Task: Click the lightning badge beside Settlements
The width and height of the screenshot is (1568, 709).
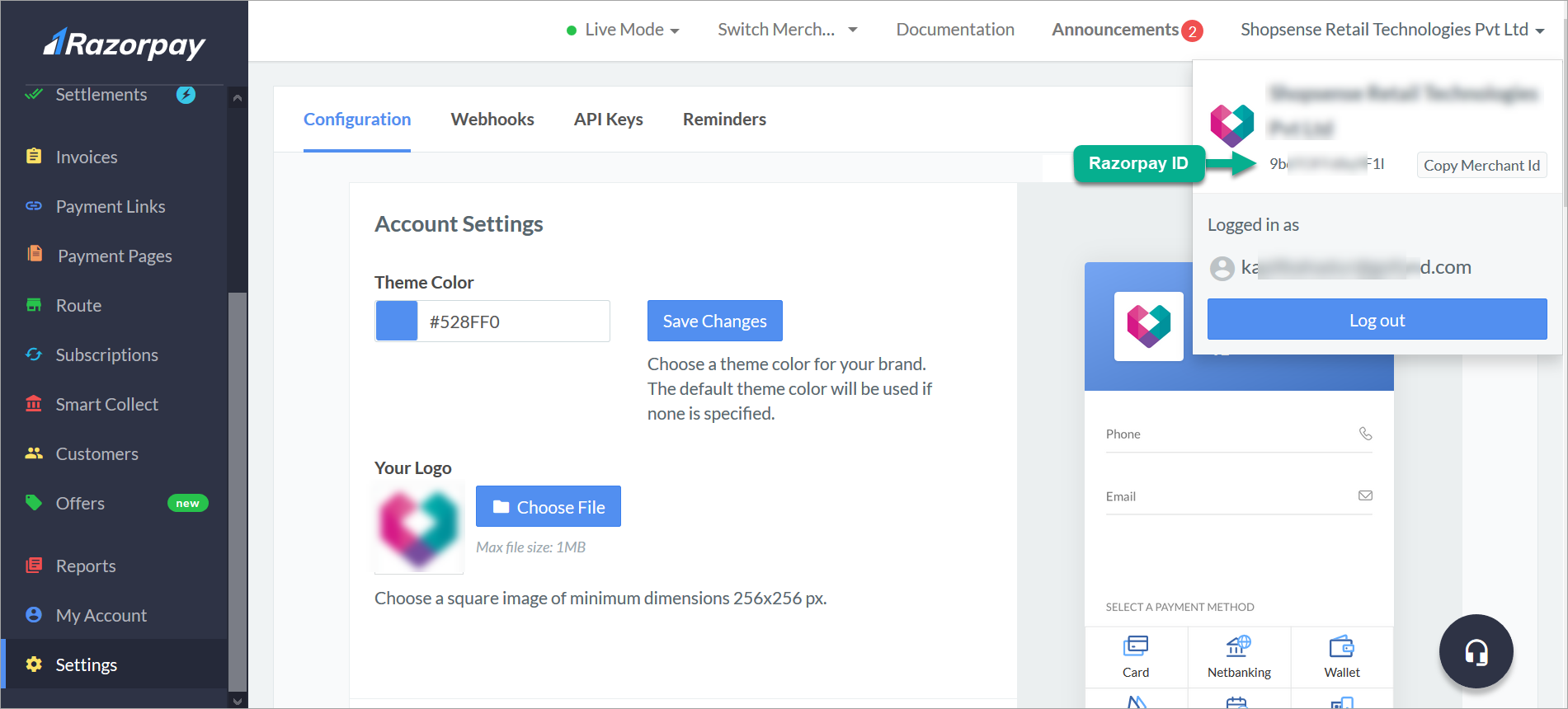Action: coord(186,95)
